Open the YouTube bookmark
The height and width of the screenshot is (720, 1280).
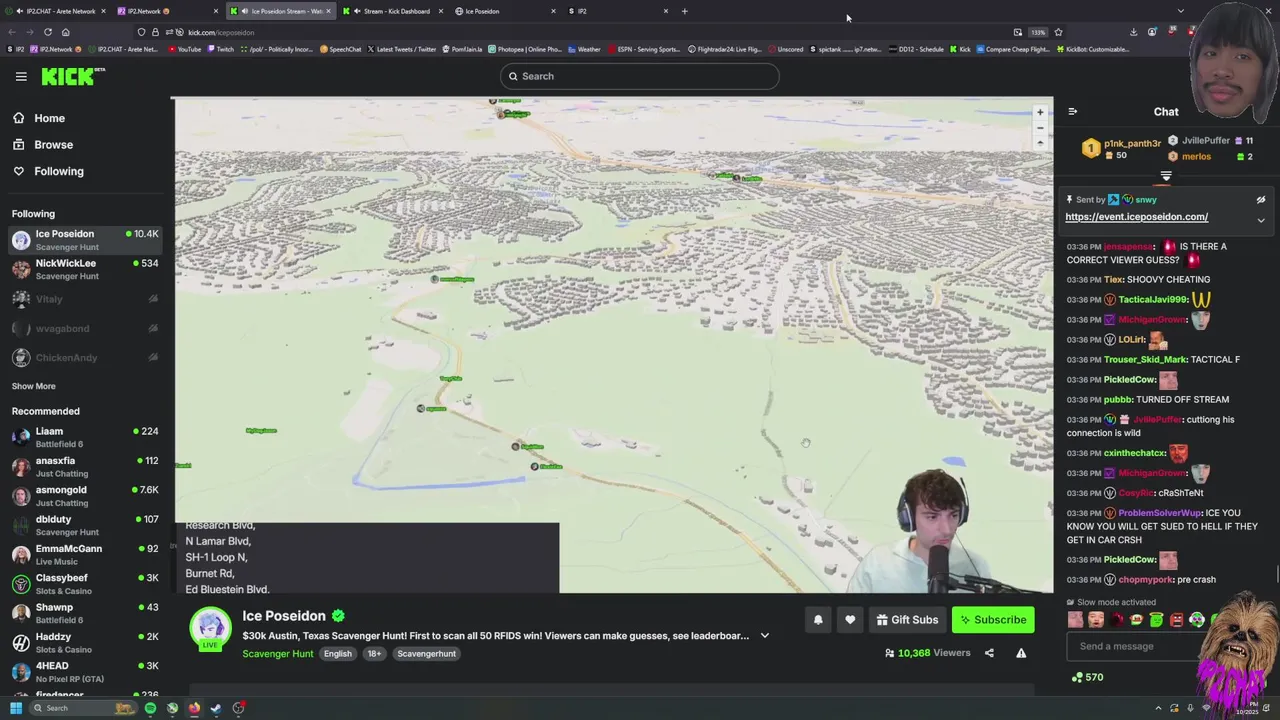[184, 49]
